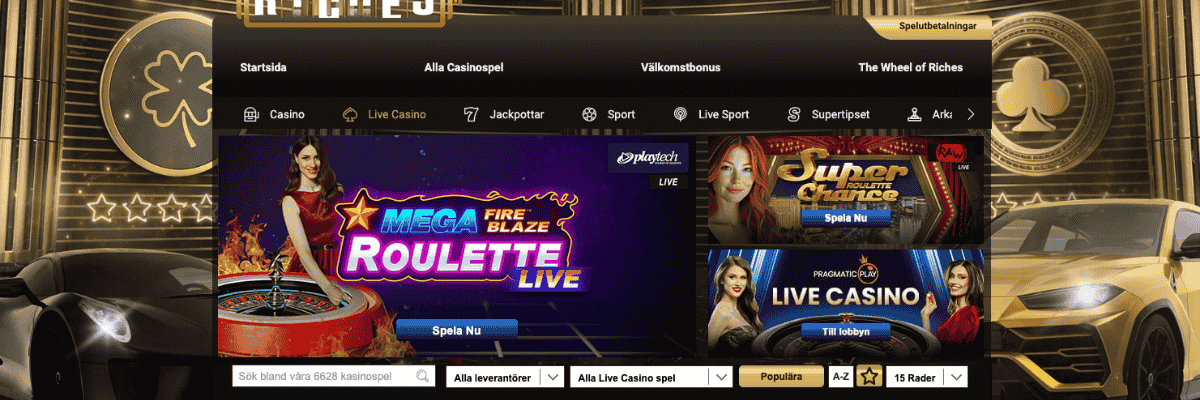This screenshot has height=400, width=1200.
Task: Expand the Alla leverantörer dropdown
Action: pyautogui.click(x=505, y=377)
